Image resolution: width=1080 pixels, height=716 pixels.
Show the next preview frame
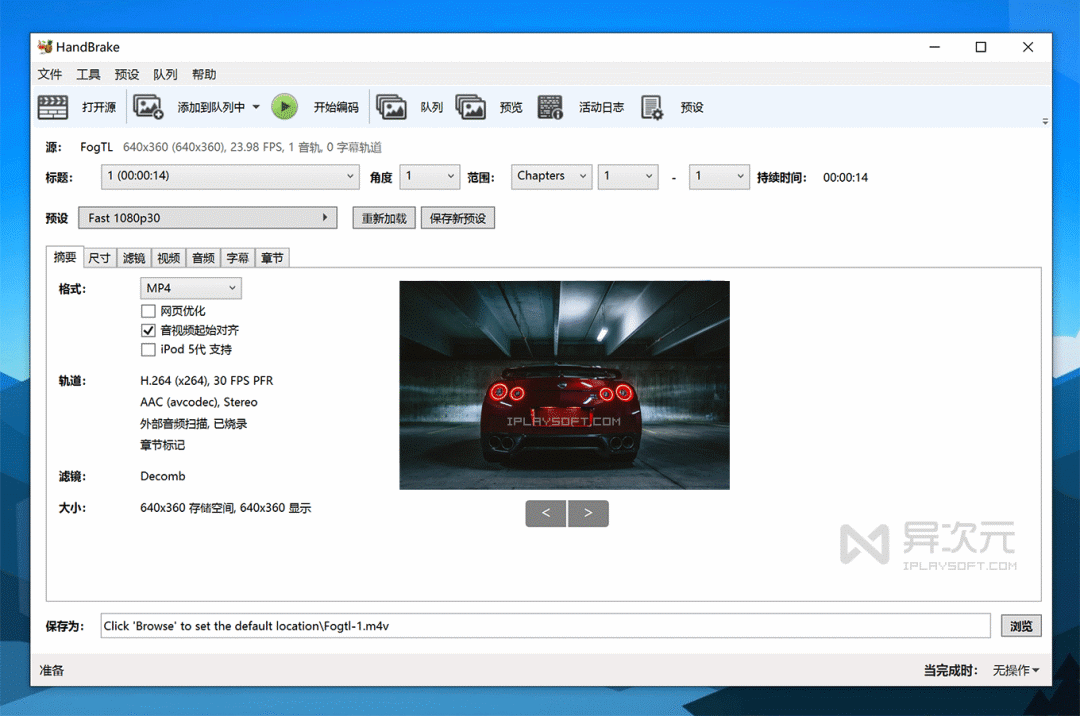tap(588, 513)
